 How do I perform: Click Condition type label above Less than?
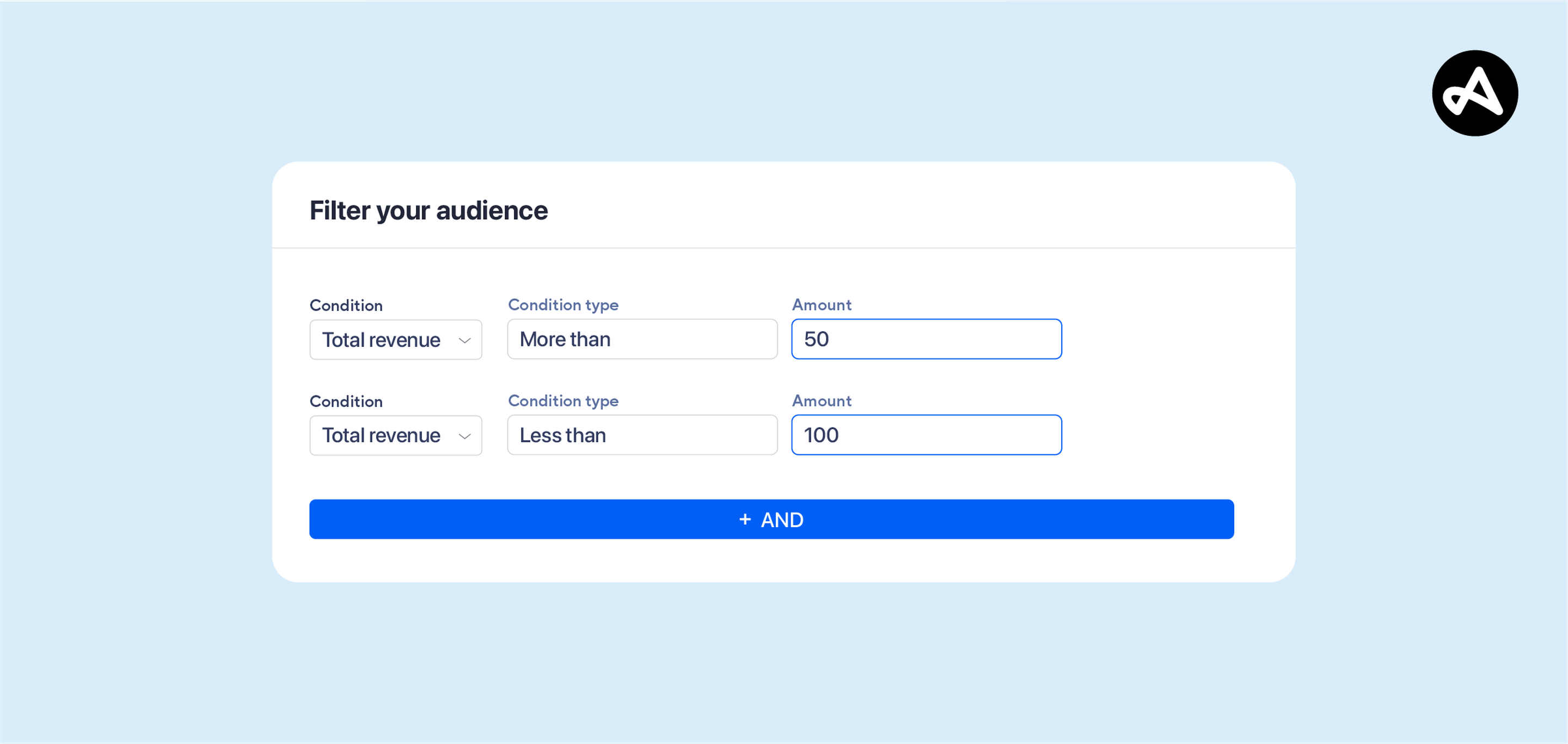(562, 401)
